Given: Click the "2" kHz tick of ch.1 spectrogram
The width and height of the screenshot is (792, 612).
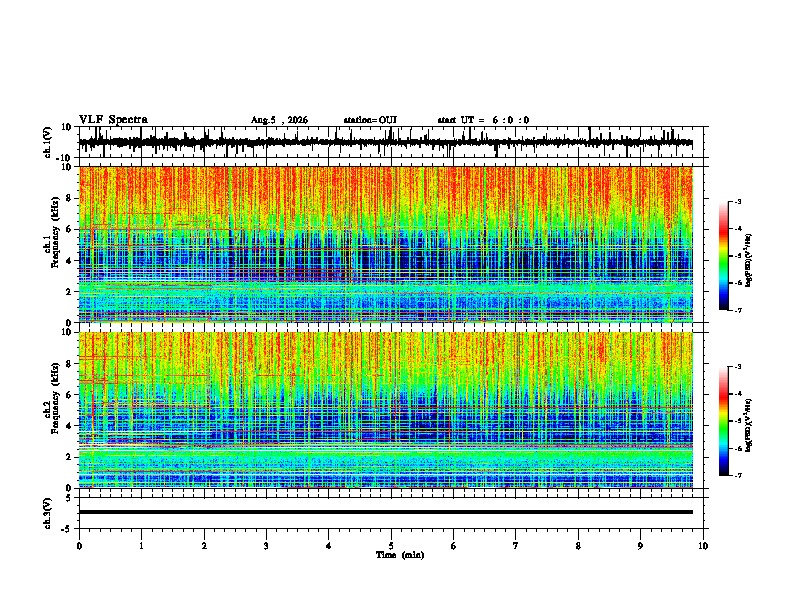Looking at the screenshot, I should tap(69, 291).
